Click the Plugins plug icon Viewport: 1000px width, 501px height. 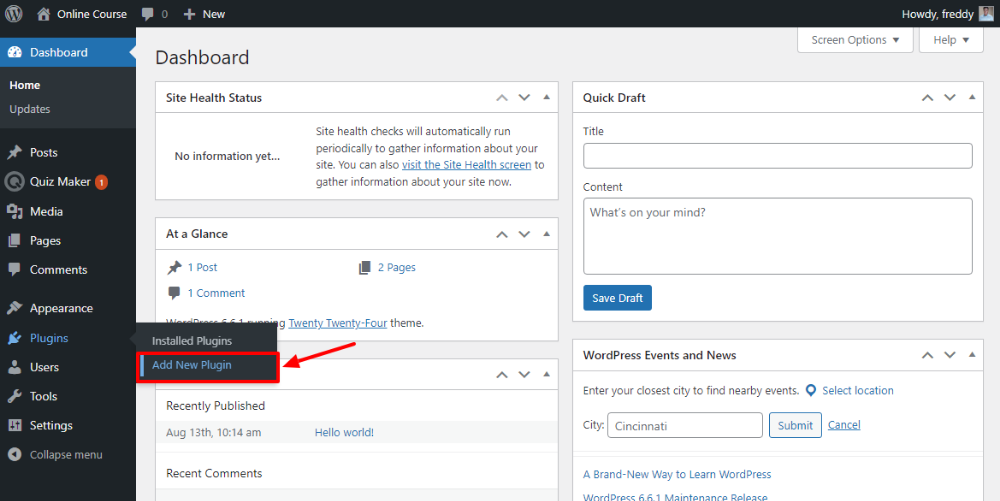point(15,338)
